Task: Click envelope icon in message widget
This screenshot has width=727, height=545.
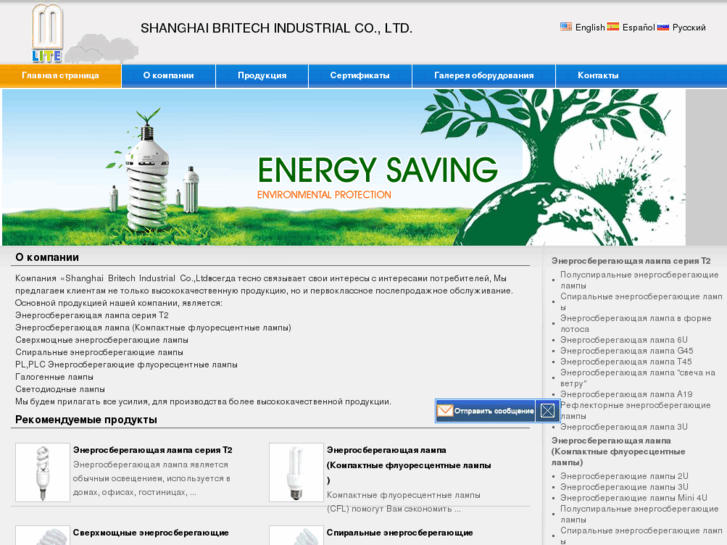Action: (x=445, y=411)
